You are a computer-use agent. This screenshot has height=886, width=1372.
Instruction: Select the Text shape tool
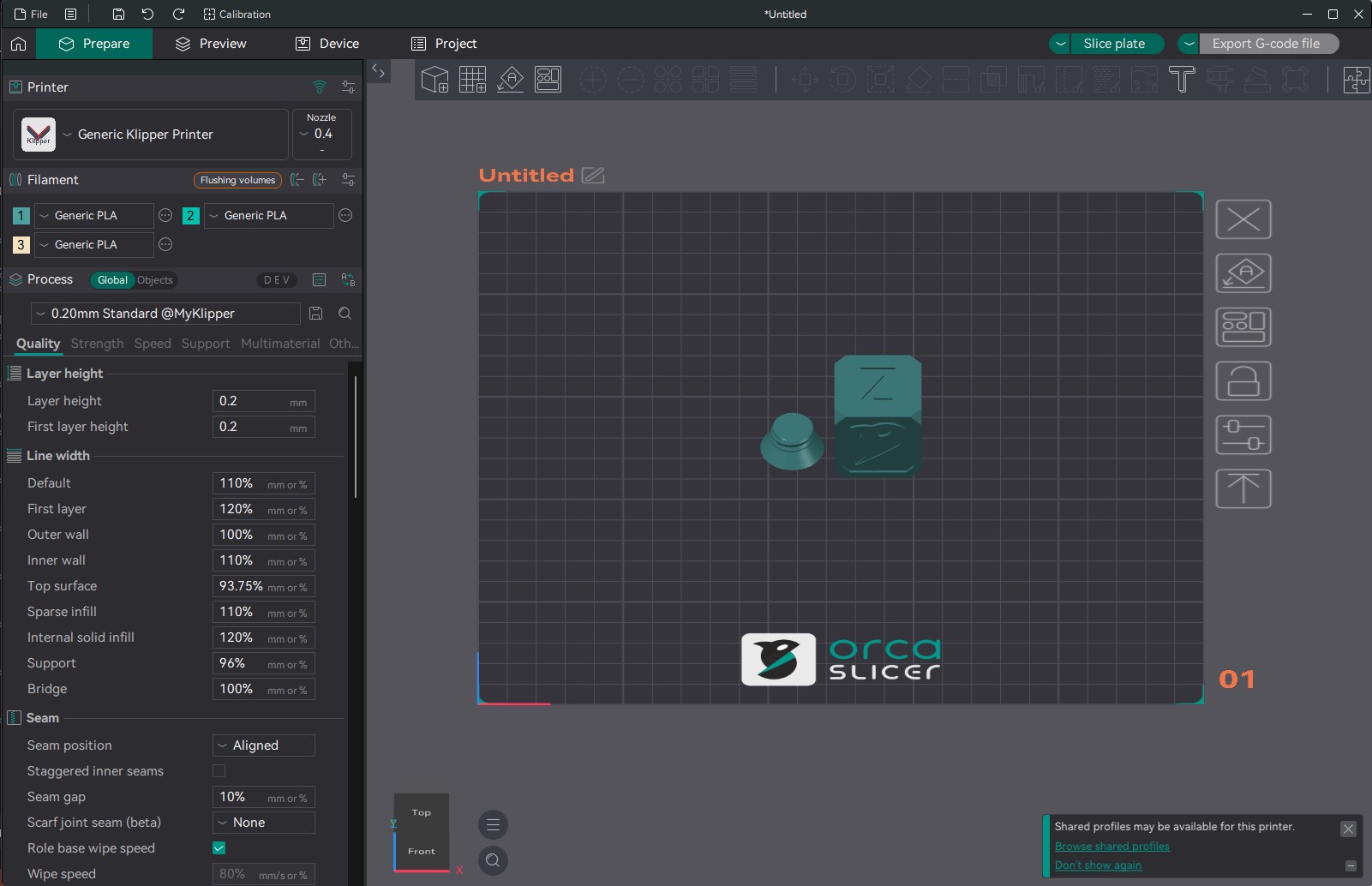(1182, 80)
